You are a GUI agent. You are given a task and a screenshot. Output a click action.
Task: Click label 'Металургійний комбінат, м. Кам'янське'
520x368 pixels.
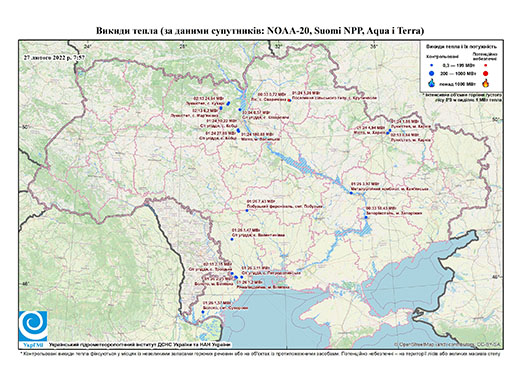click(x=390, y=189)
